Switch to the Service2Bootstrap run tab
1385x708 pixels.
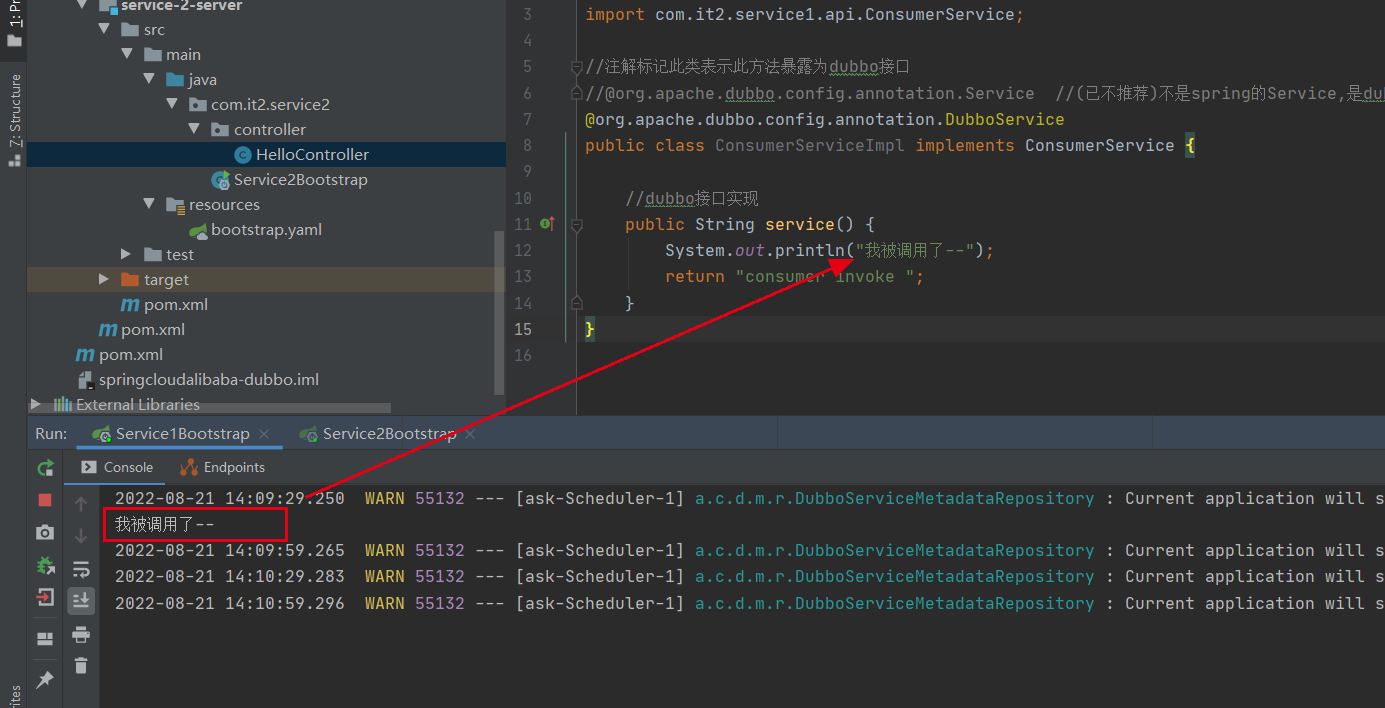click(389, 434)
